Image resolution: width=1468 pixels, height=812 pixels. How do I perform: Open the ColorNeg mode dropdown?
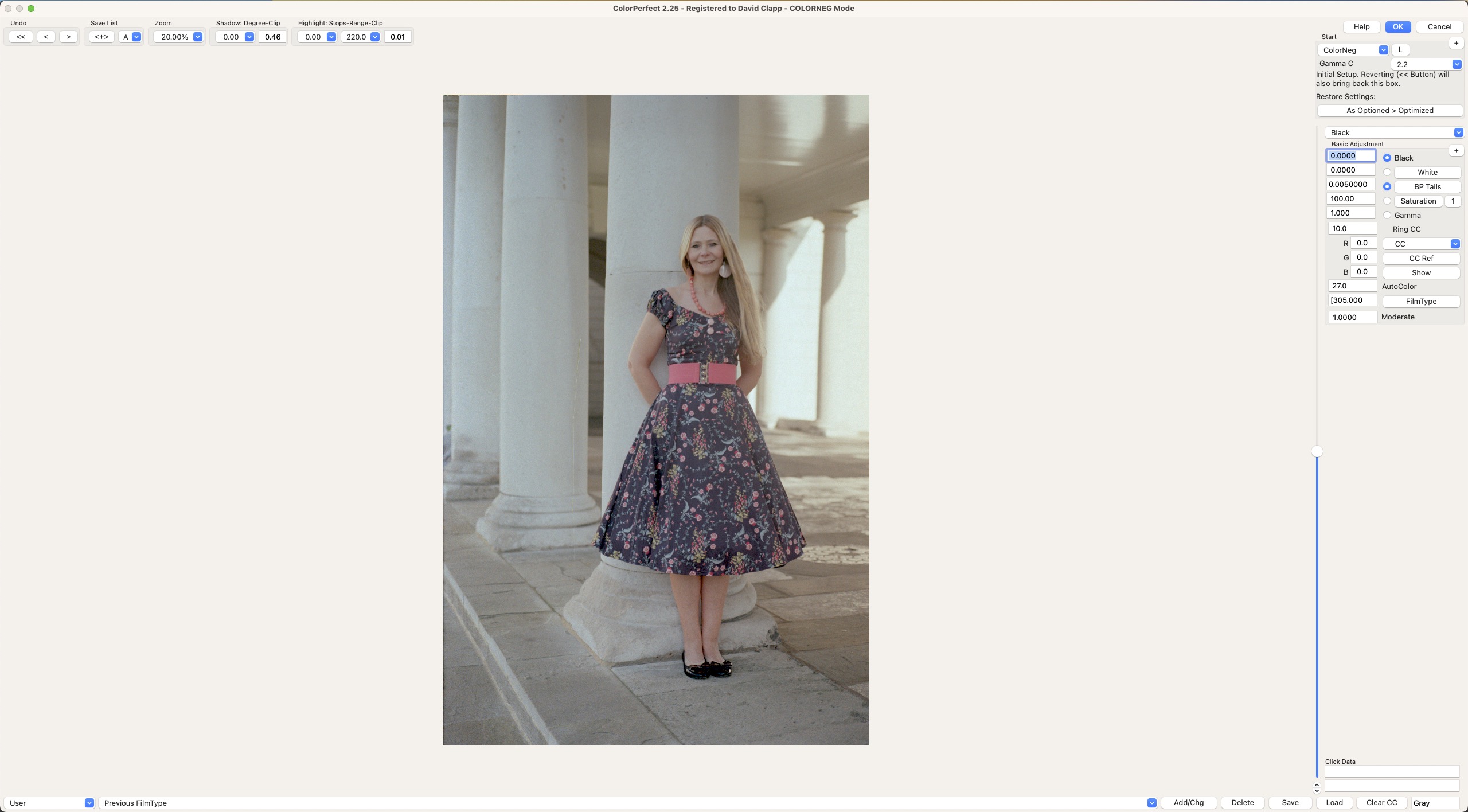(1383, 50)
